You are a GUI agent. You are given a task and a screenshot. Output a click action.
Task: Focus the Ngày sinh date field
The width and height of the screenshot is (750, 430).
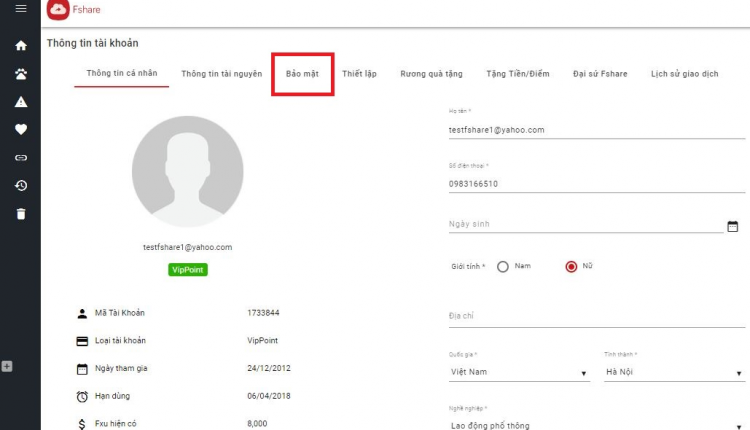(x=585, y=224)
